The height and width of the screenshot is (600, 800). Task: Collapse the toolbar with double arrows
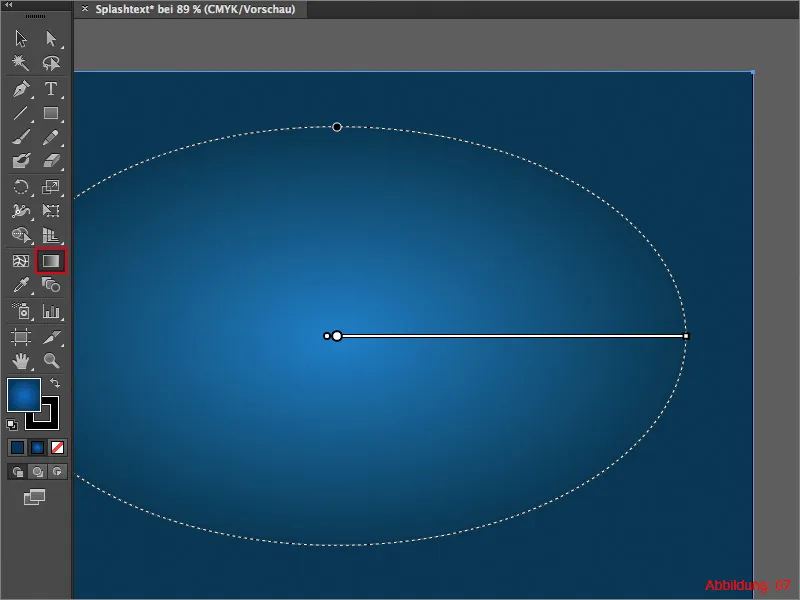click(x=9, y=4)
